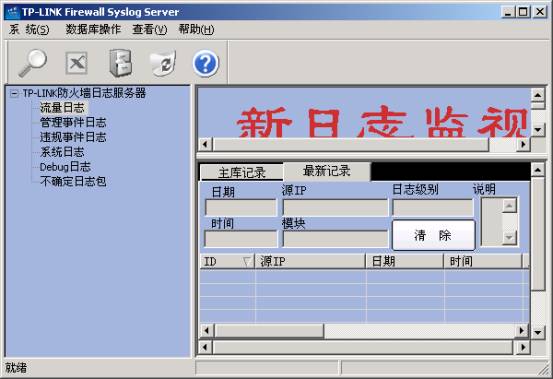Collapse the TP-LINK防火墙日志服务器 tree node
Viewport: 553px width, 379px height.
pyautogui.click(x=14, y=93)
